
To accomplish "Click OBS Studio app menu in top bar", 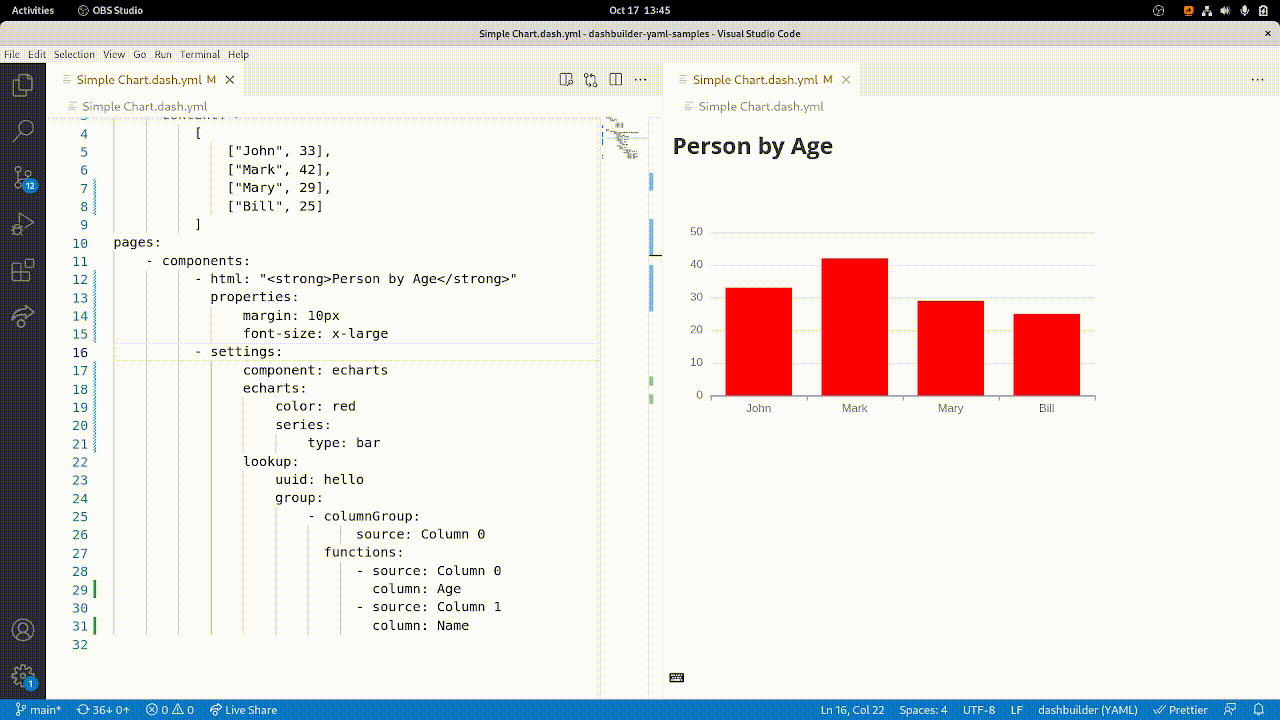I will (110, 10).
